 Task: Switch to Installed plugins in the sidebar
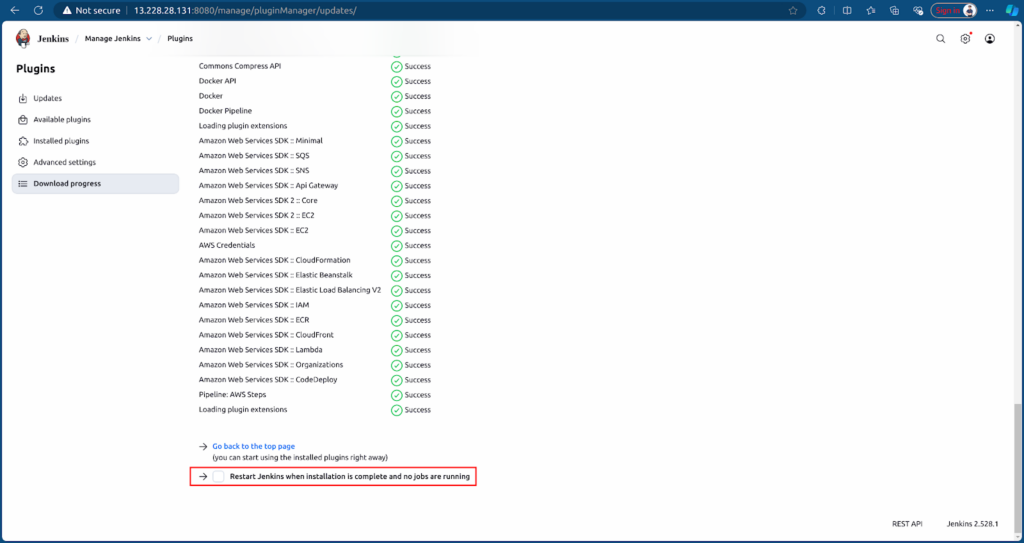click(60, 141)
